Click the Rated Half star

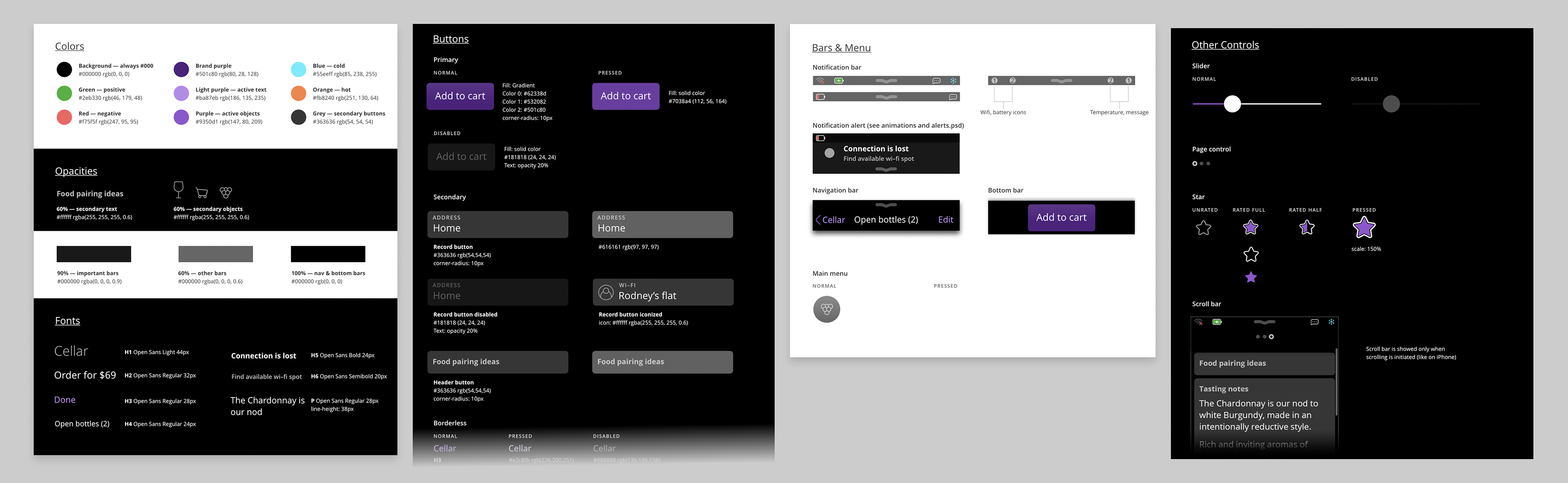tap(1307, 228)
